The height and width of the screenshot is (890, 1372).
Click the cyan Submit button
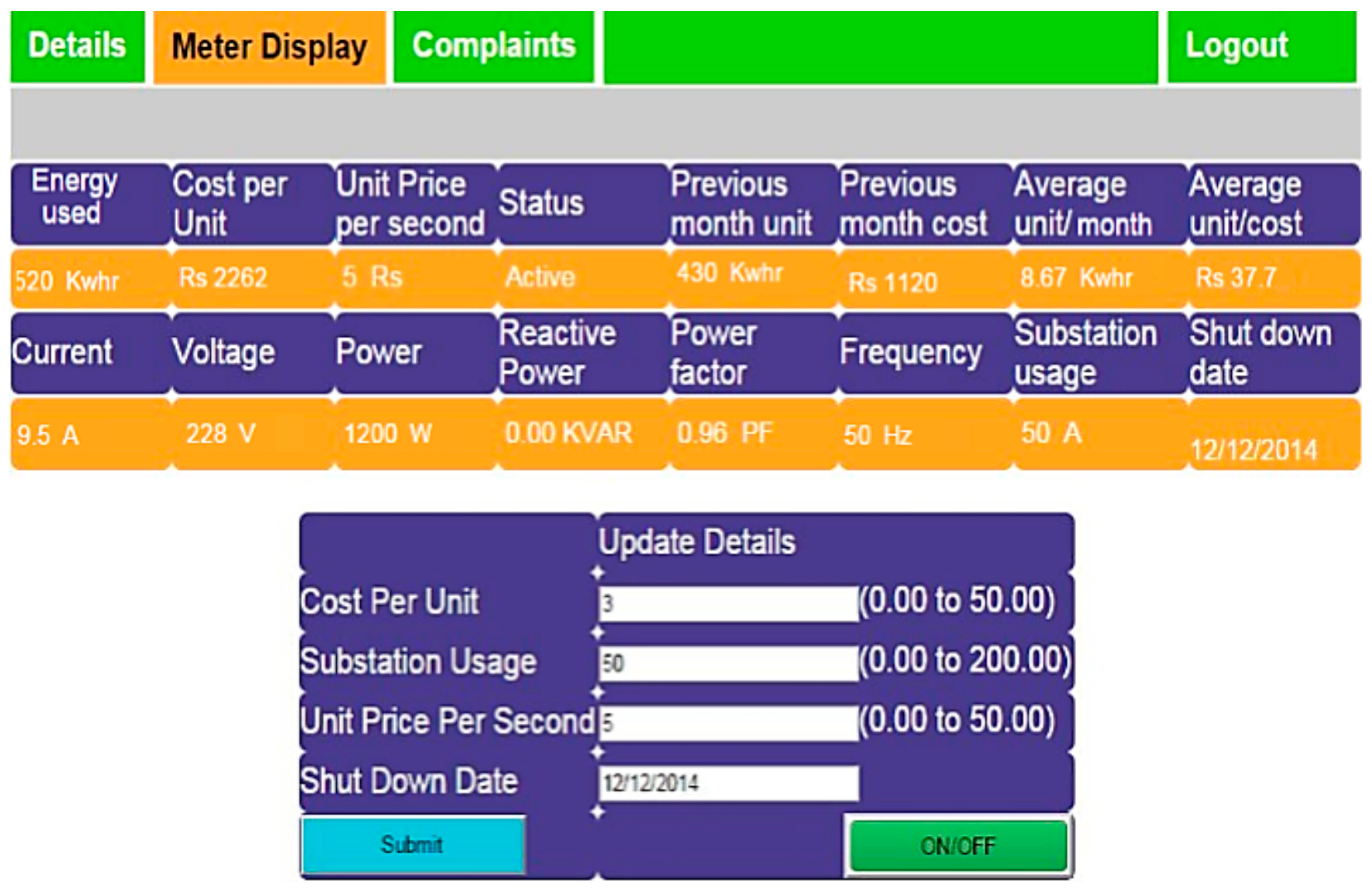pyautogui.click(x=412, y=844)
